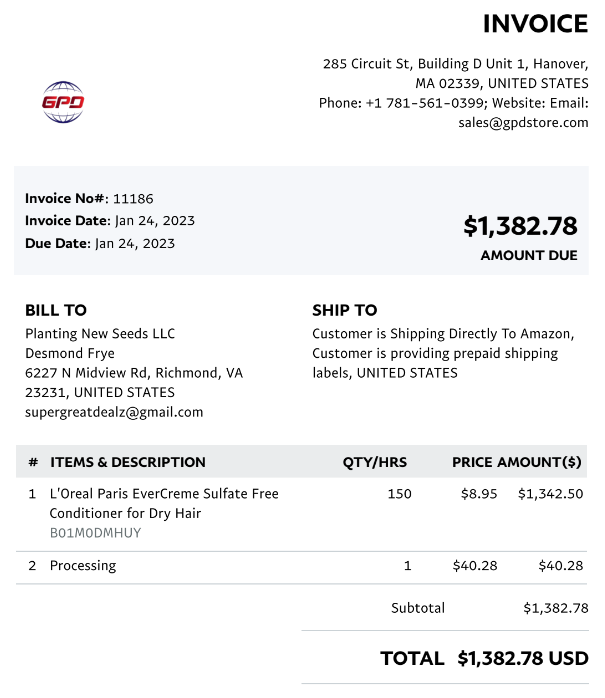Click the SHIP TO heading
605x698 pixels.
[x=345, y=310]
